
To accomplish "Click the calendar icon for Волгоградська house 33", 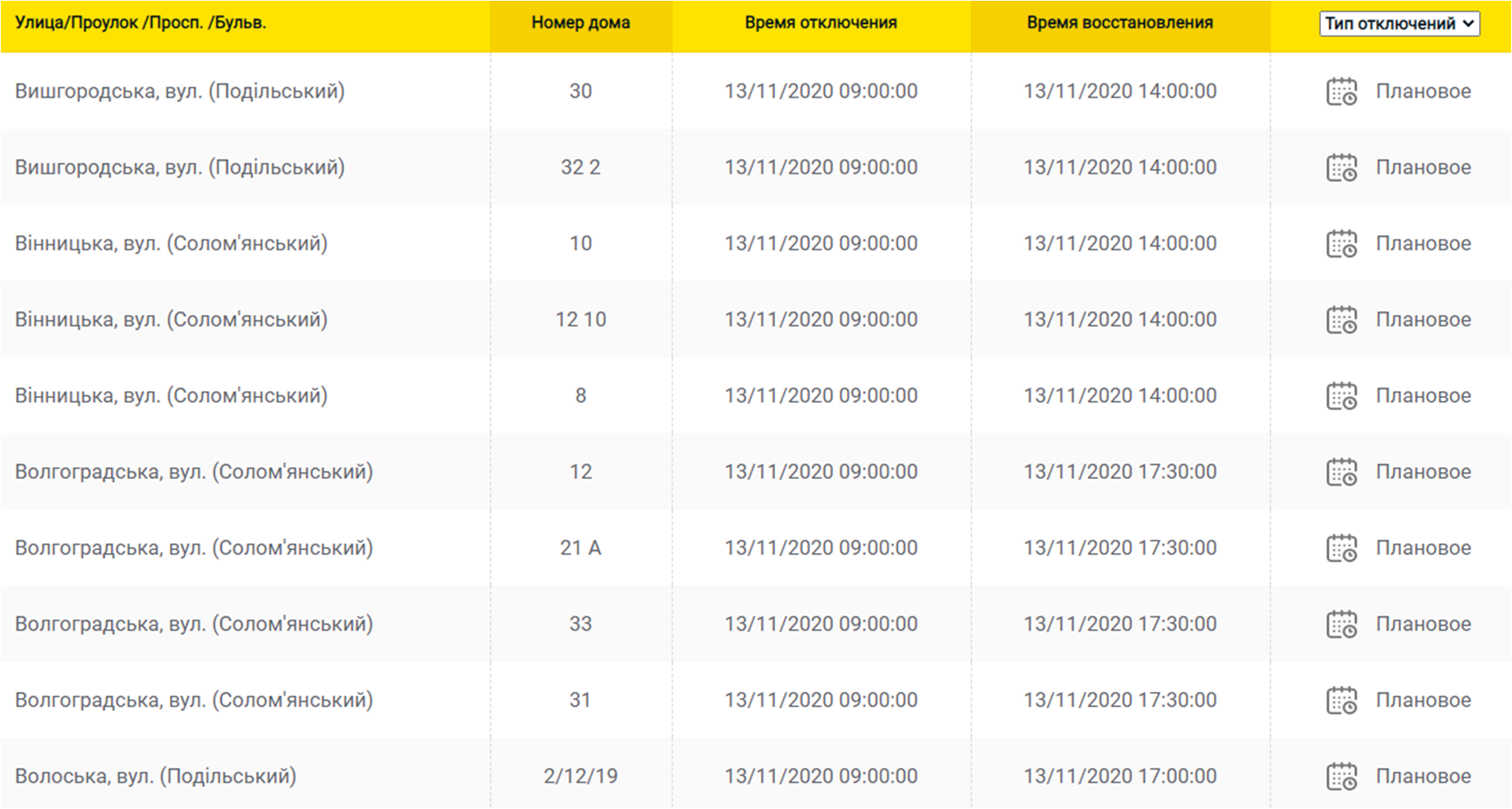I will [x=1341, y=625].
